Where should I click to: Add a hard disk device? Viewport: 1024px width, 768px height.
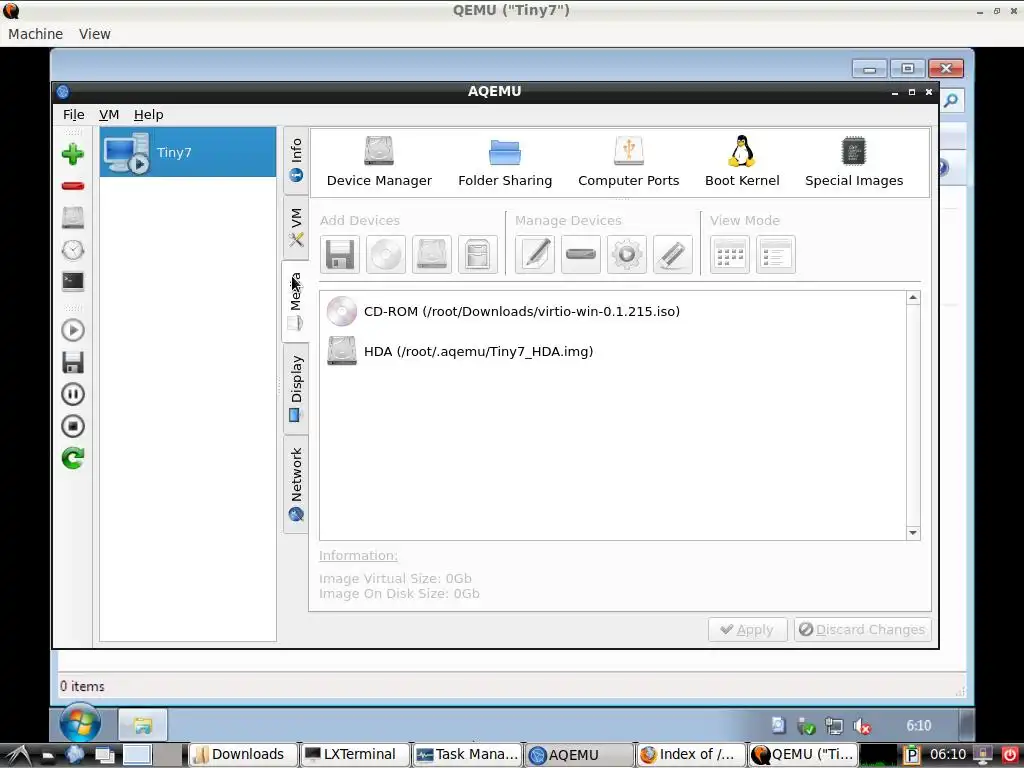432,254
